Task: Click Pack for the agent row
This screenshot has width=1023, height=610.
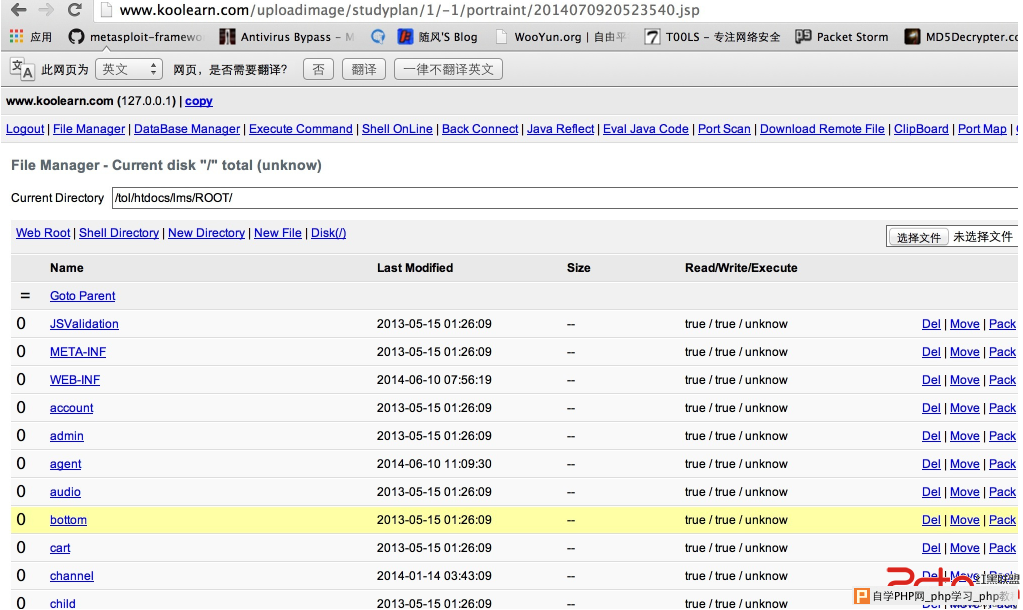Action: pos(1002,465)
